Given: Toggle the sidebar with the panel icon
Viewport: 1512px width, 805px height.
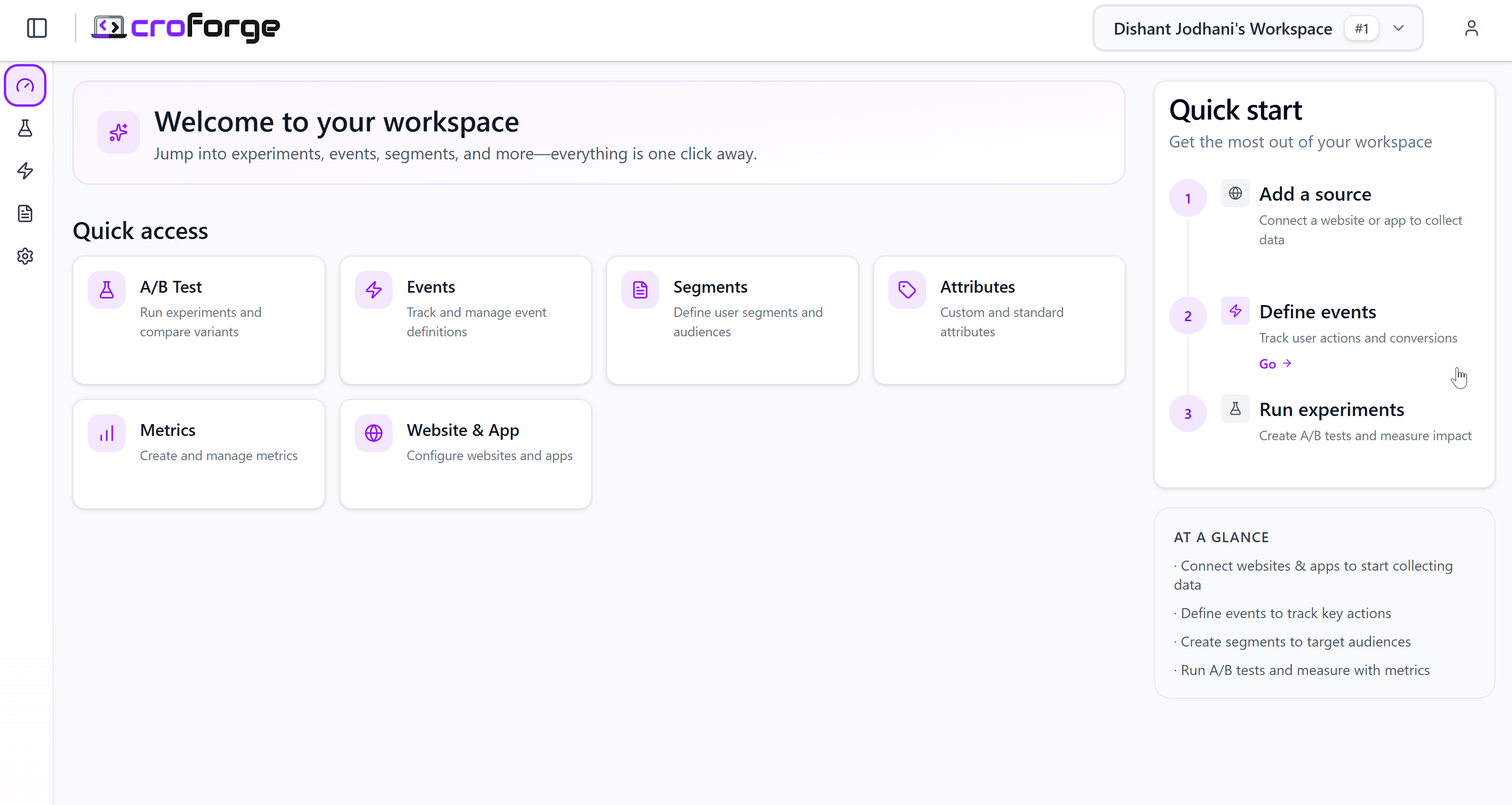Looking at the screenshot, I should pos(37,28).
